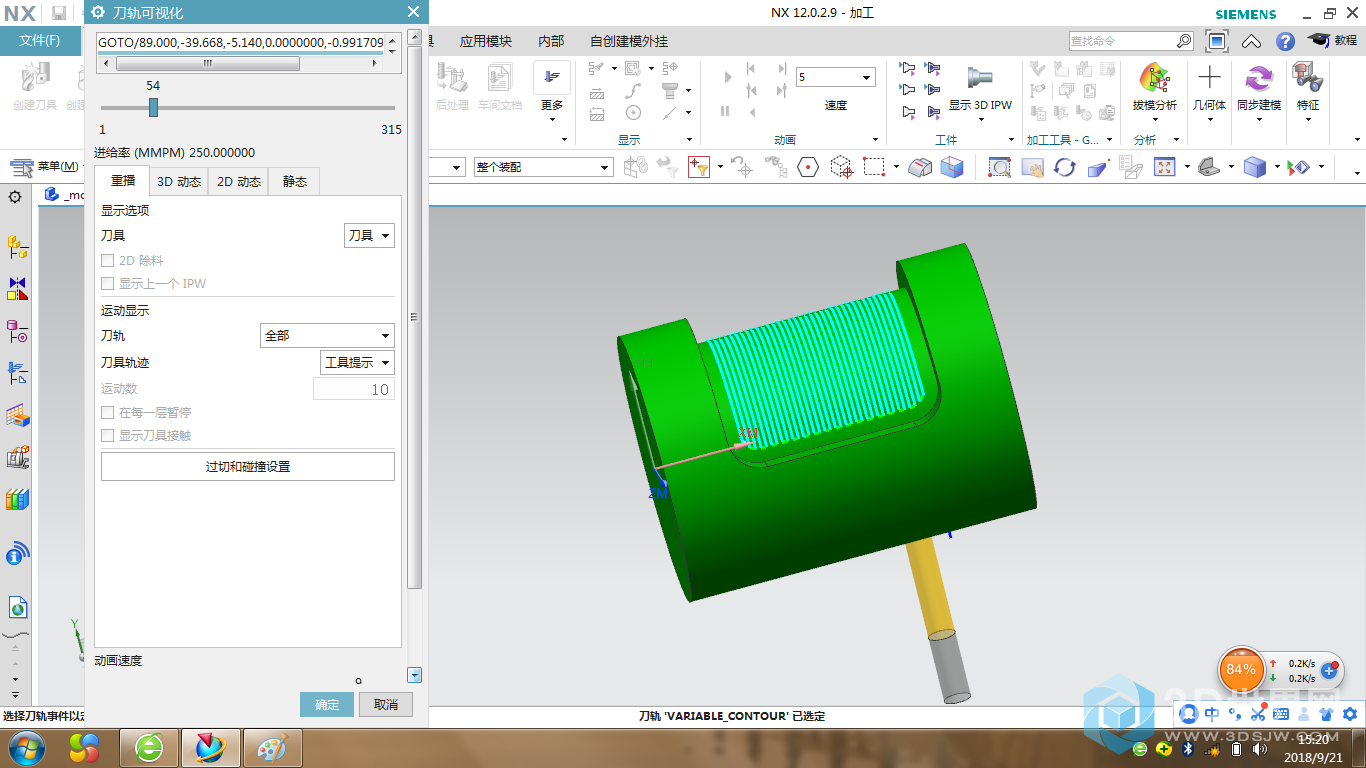Click the dashed rectangle selection icon
The image size is (1366, 768).
(875, 167)
